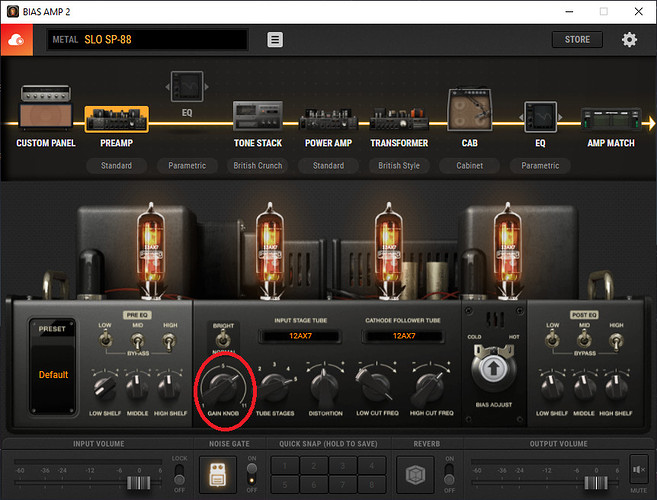This screenshot has width=657, height=500.
Task: Click the Bias Adjust arrow knob
Action: [493, 368]
